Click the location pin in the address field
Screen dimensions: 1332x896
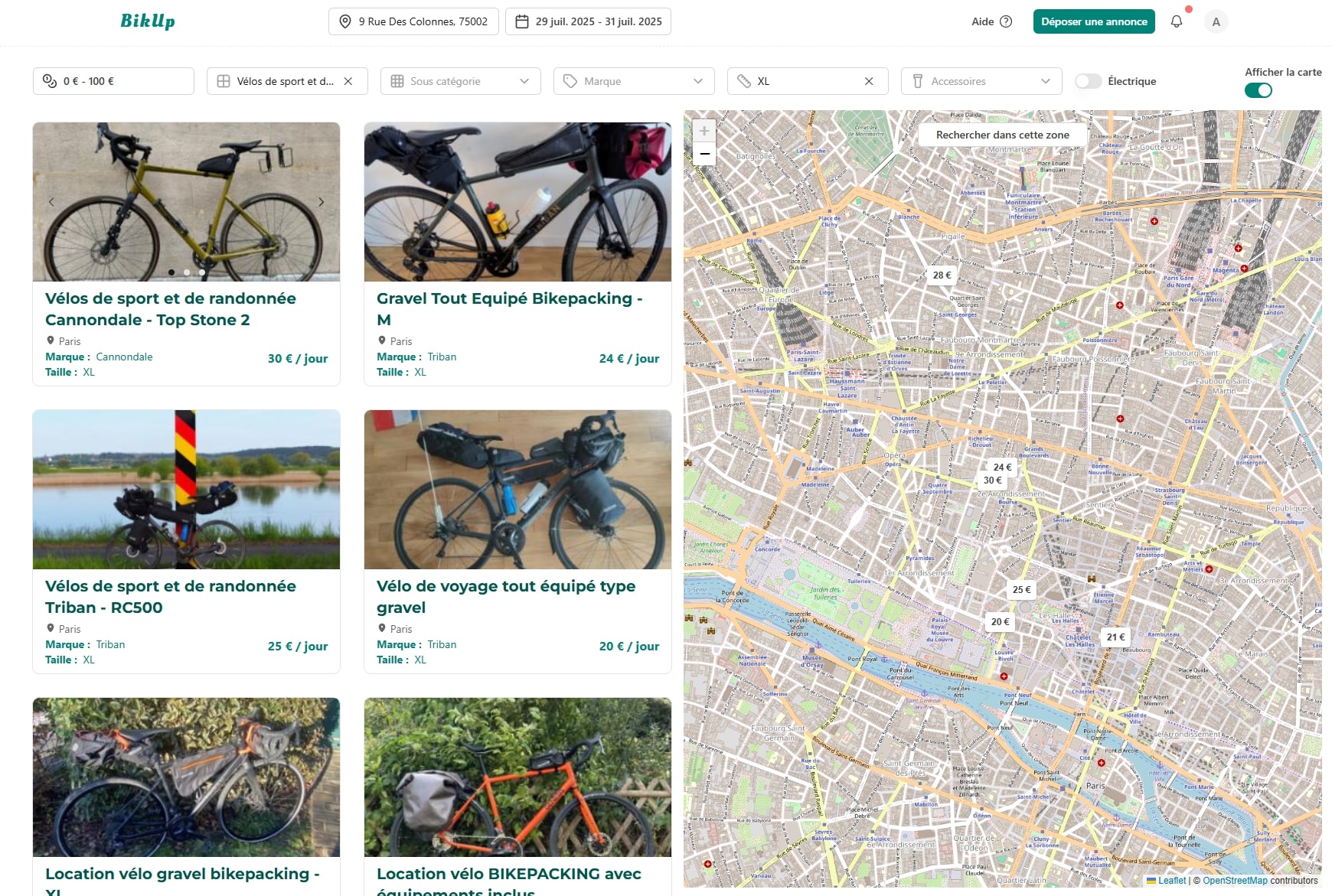tap(346, 21)
